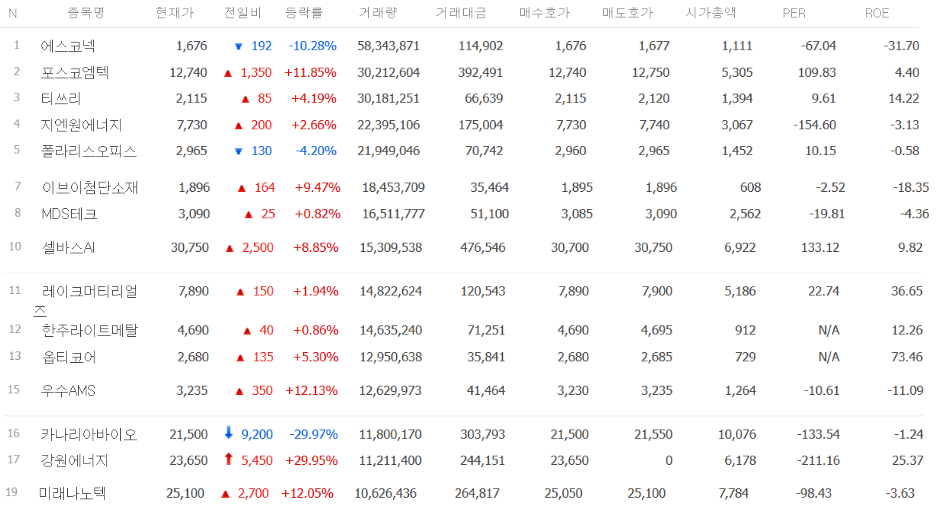940x513 pixels.
Task: Click the ROE column header
Action: 876,13
